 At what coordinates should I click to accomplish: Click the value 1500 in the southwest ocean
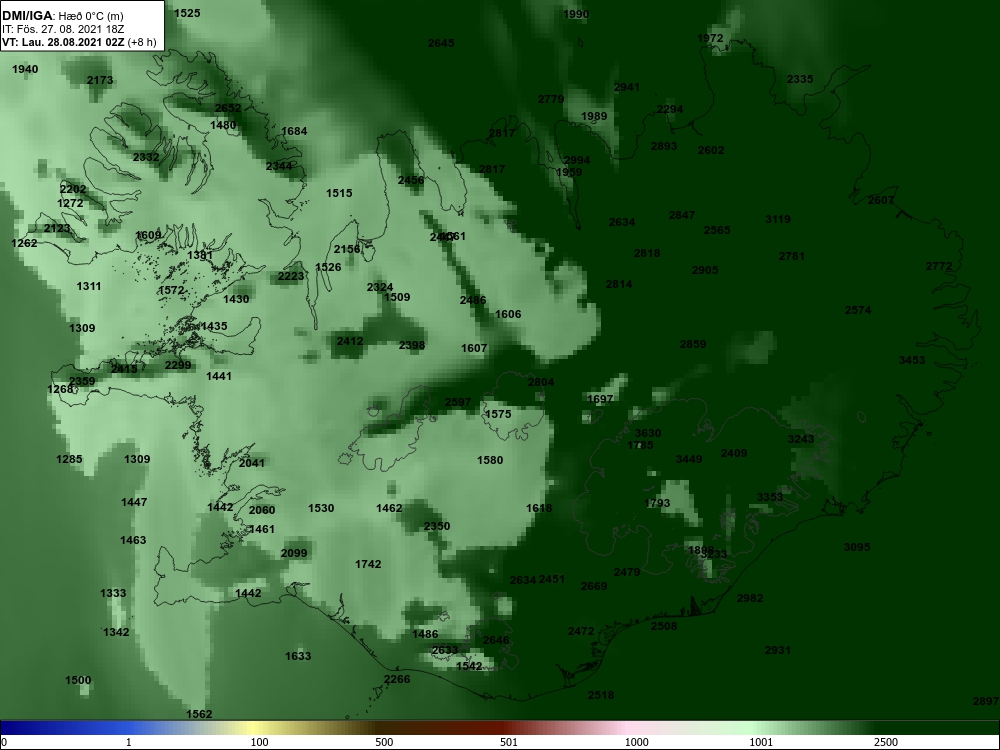(x=78, y=680)
